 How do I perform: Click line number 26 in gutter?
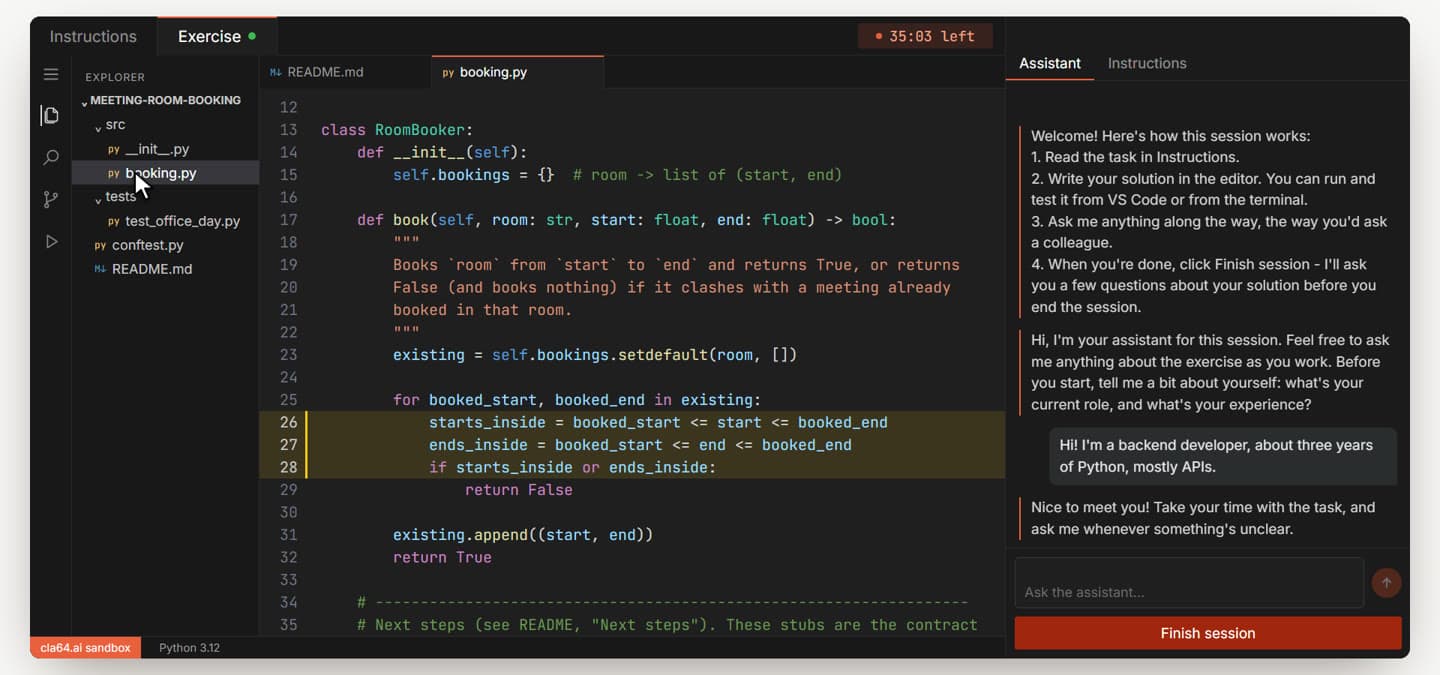[x=289, y=422]
